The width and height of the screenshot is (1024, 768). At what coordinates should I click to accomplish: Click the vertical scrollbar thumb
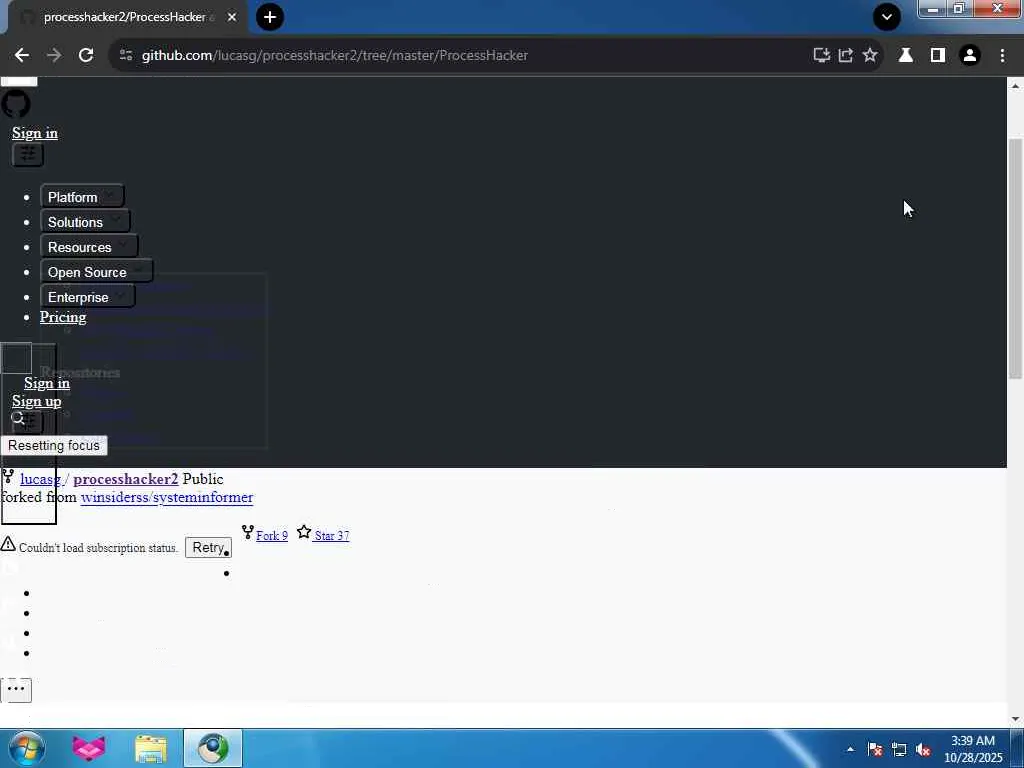point(1015,259)
